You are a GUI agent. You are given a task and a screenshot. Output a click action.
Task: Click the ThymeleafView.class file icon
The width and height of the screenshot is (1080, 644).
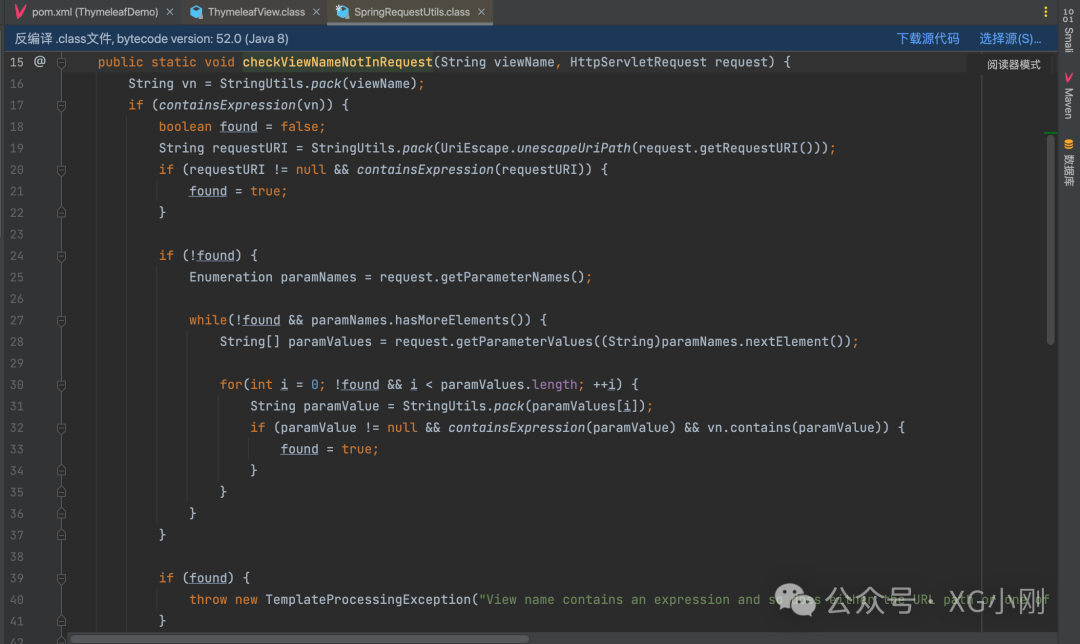pos(196,12)
